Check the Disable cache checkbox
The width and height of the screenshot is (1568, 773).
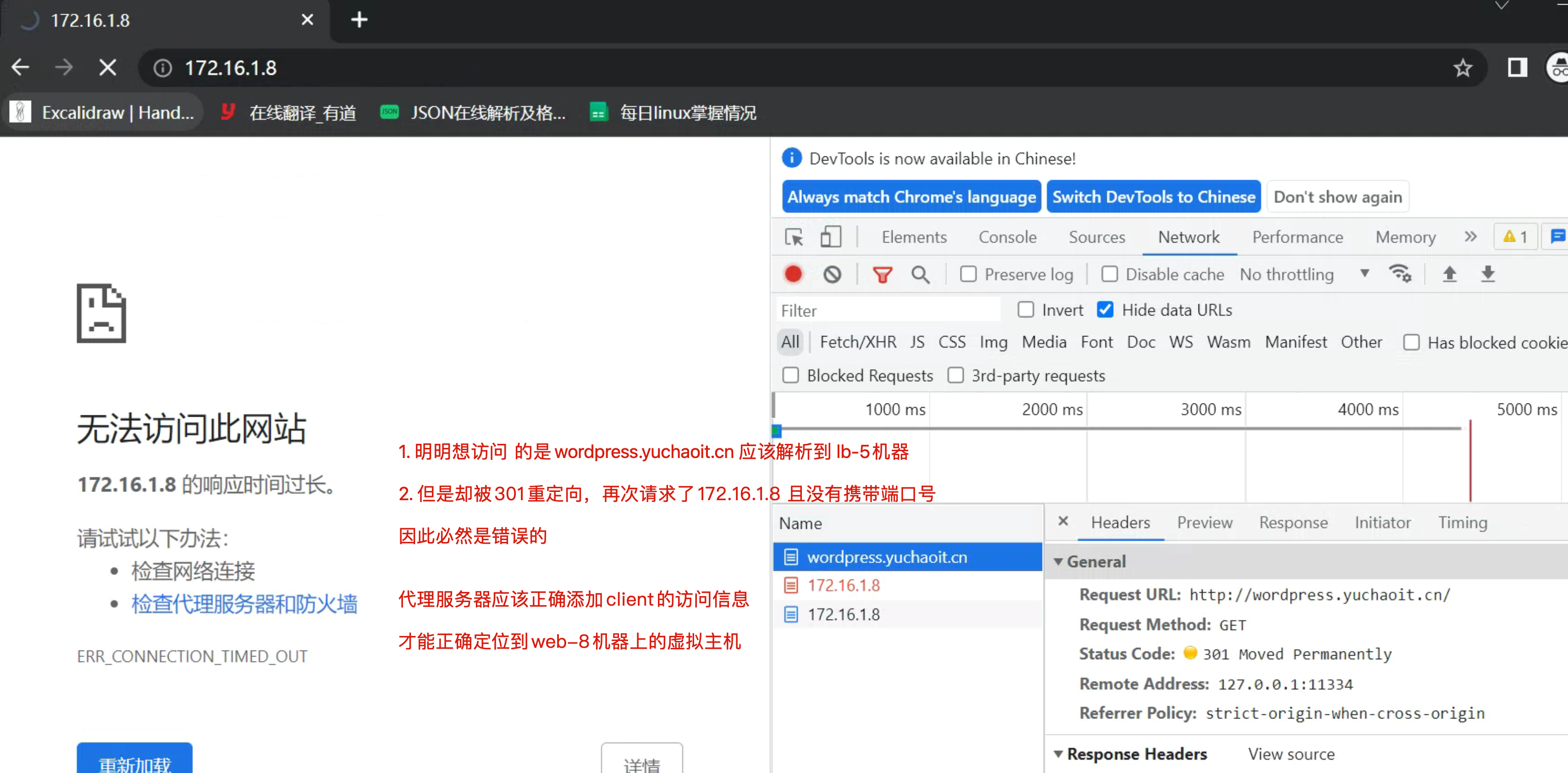tap(1109, 275)
